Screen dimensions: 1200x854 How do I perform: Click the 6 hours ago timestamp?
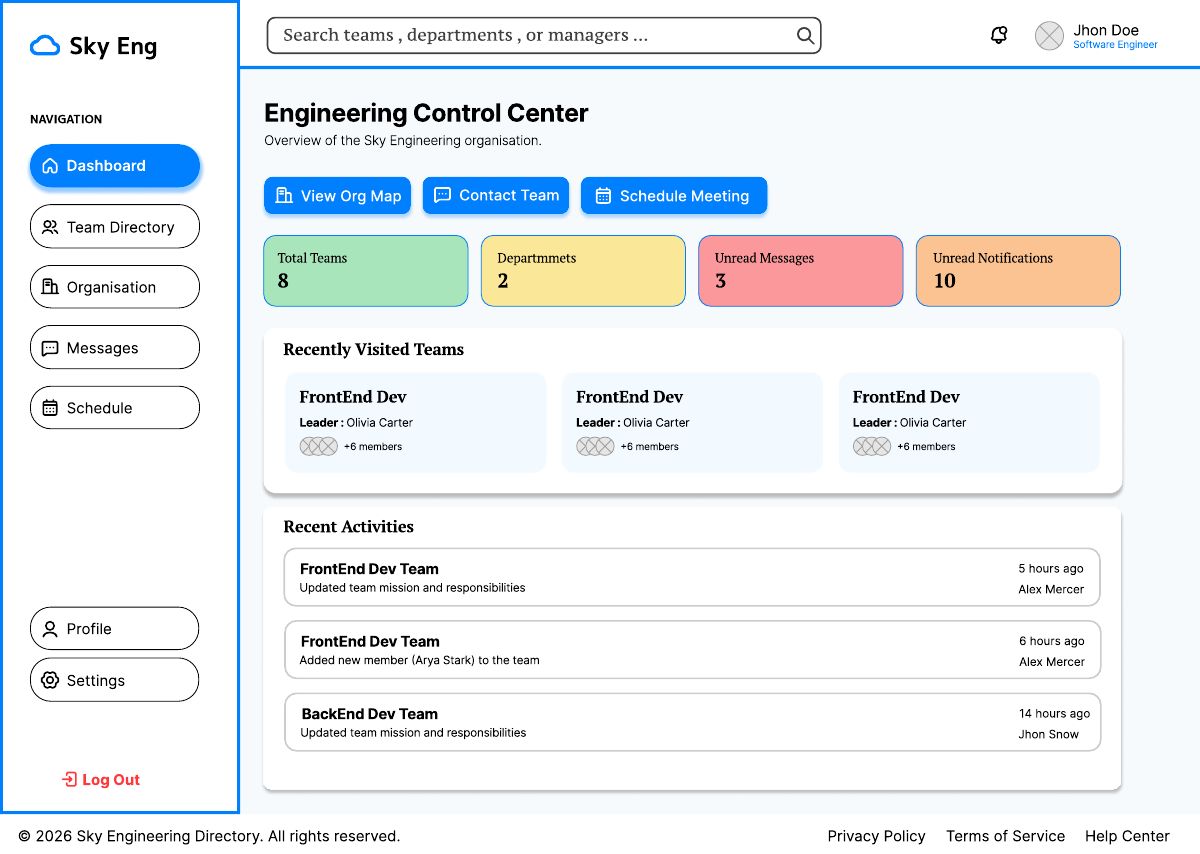[1052, 641]
